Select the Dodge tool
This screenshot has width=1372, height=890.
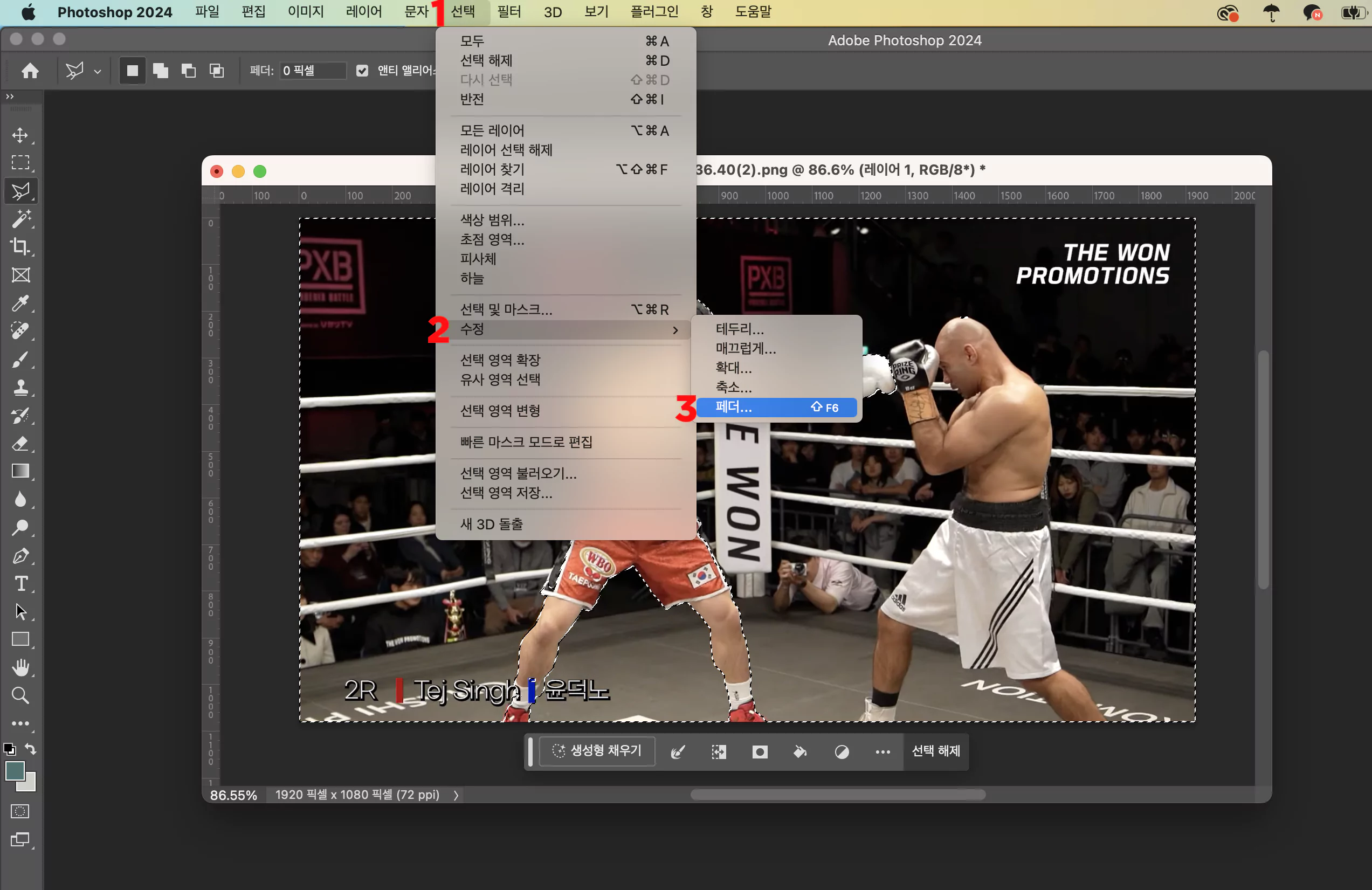[x=20, y=527]
